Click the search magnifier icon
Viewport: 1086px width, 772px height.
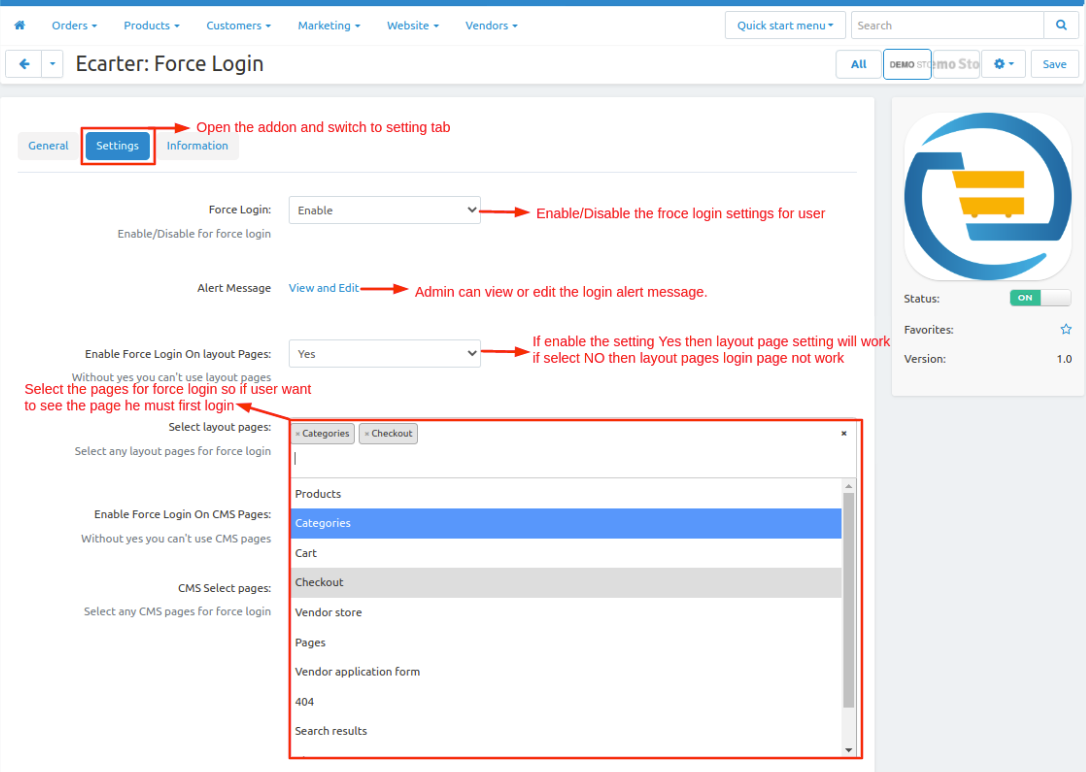pyautogui.click(x=1061, y=25)
